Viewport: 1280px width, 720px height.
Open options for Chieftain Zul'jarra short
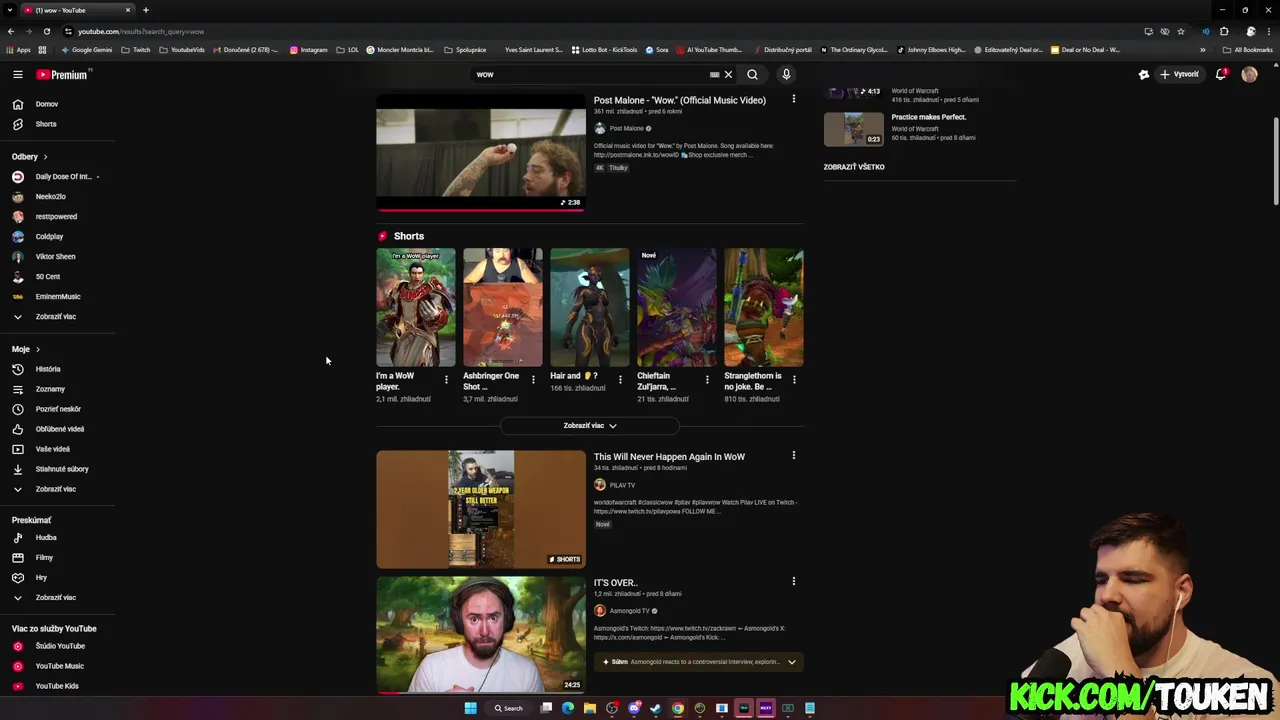coord(707,380)
